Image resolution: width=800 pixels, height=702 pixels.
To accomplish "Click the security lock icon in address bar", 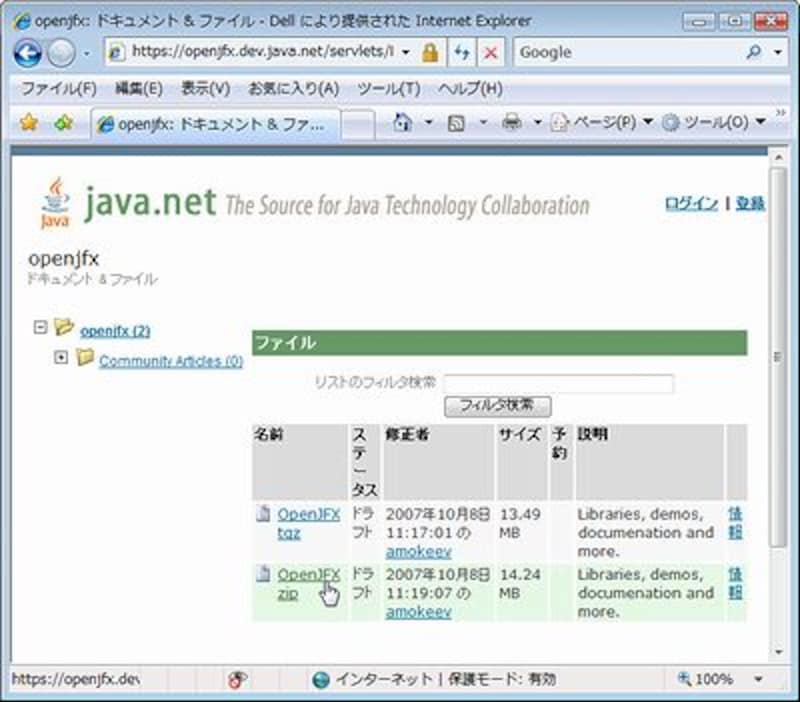I will pos(430,52).
